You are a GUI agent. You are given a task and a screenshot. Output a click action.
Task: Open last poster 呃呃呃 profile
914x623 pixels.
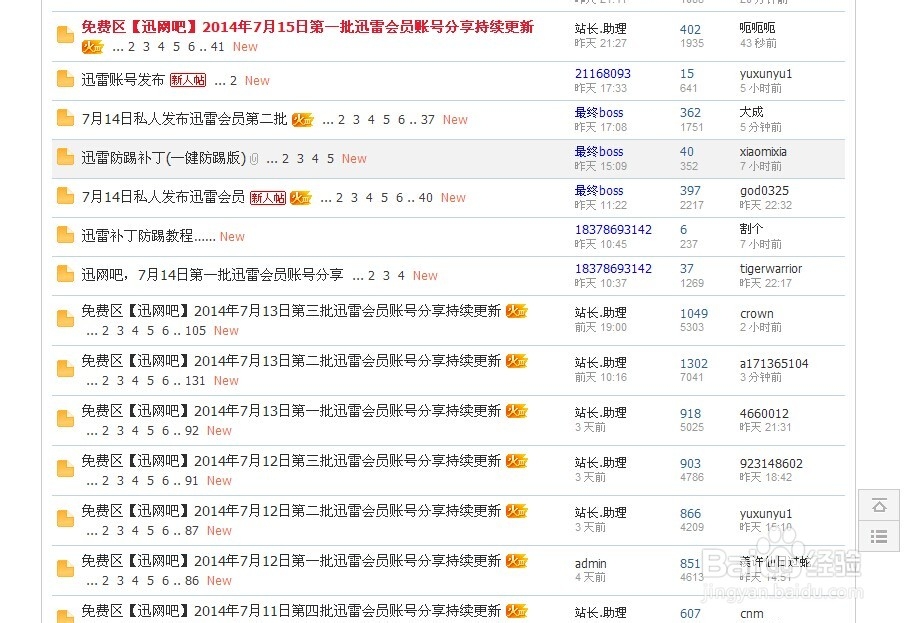pyautogui.click(x=757, y=28)
